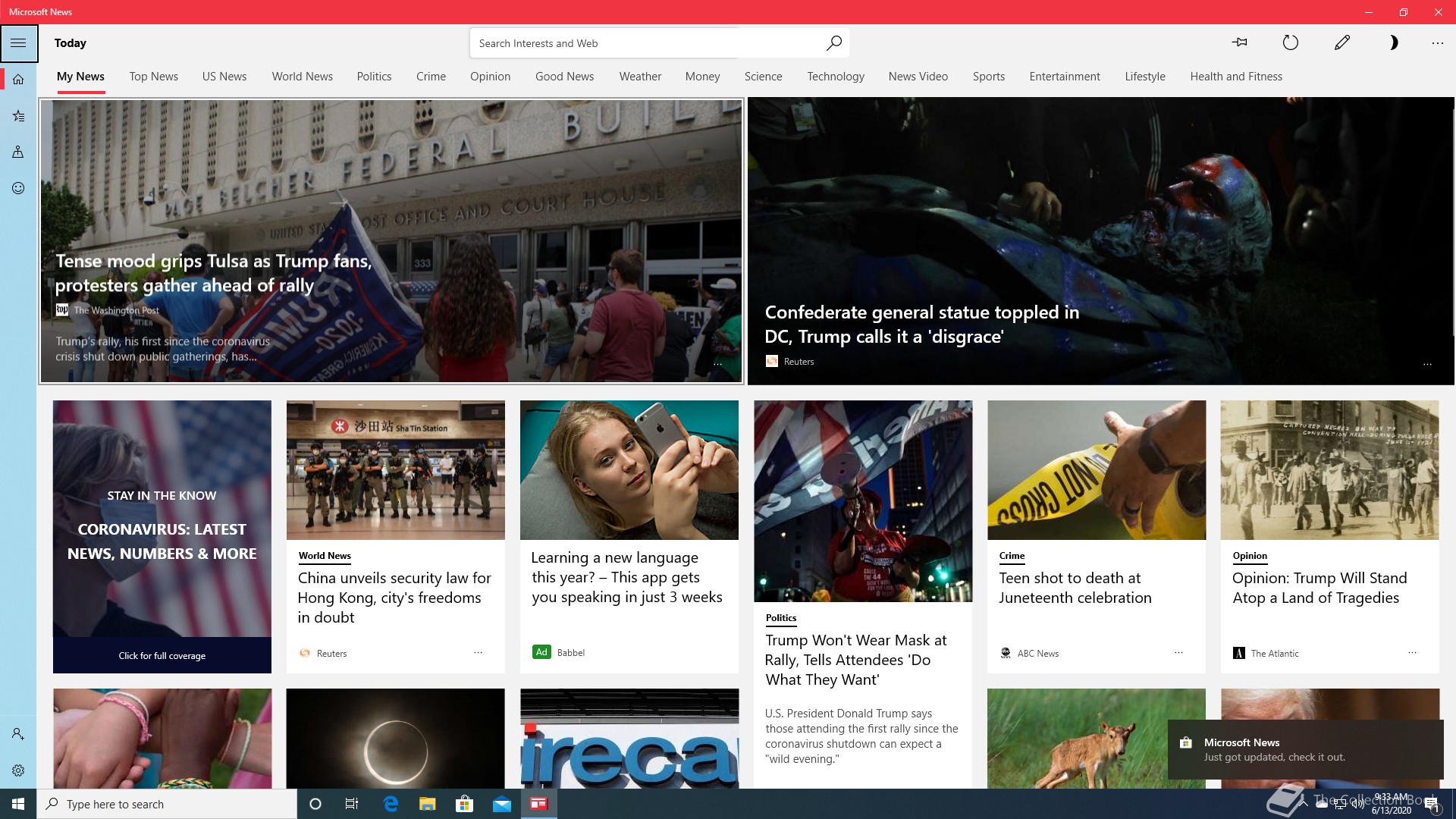Open the Windows Start menu
Image resolution: width=1456 pixels, height=819 pixels.
click(x=18, y=804)
